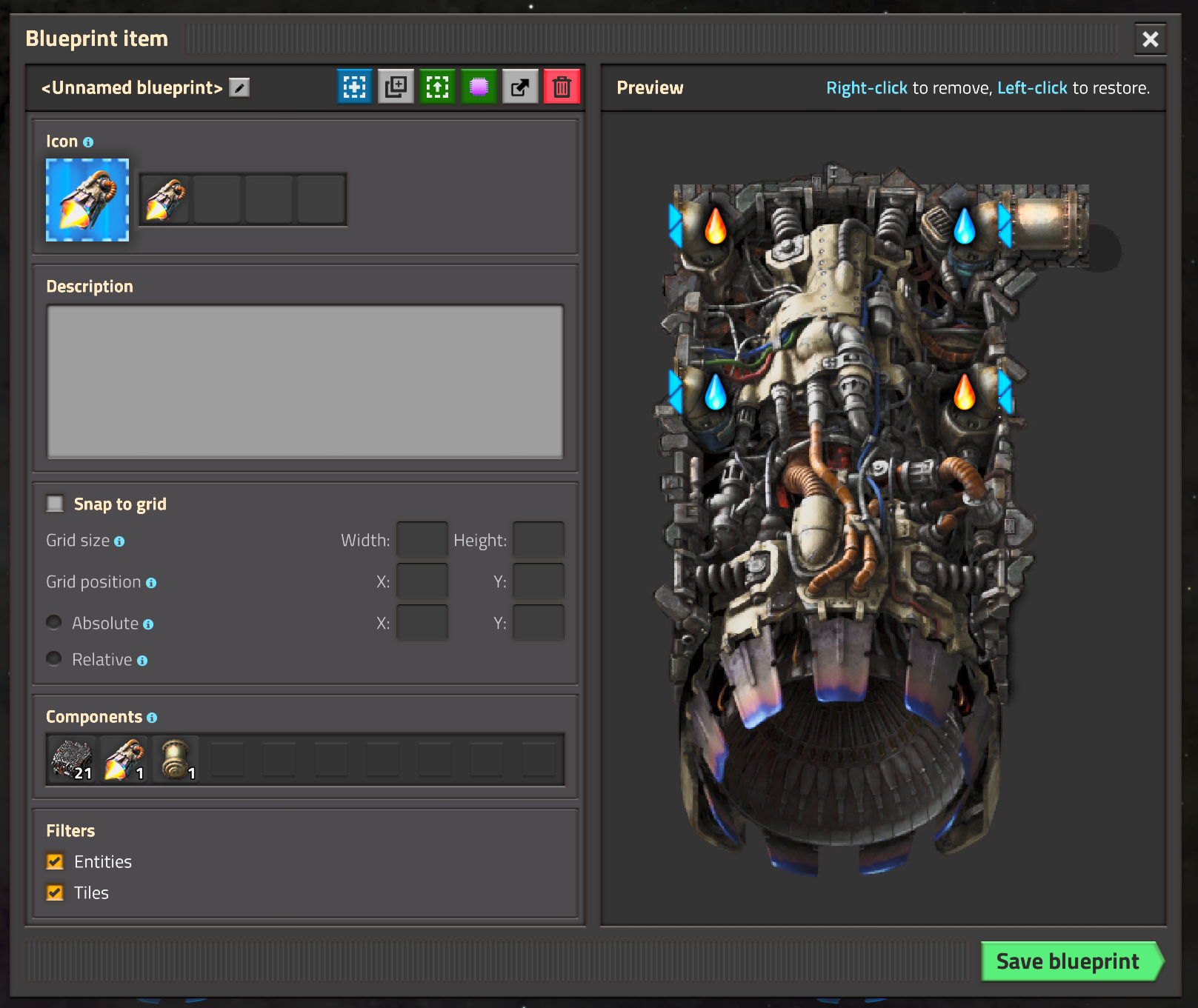This screenshot has width=1198, height=1008.
Task: Click the Preview heading text
Action: (650, 88)
